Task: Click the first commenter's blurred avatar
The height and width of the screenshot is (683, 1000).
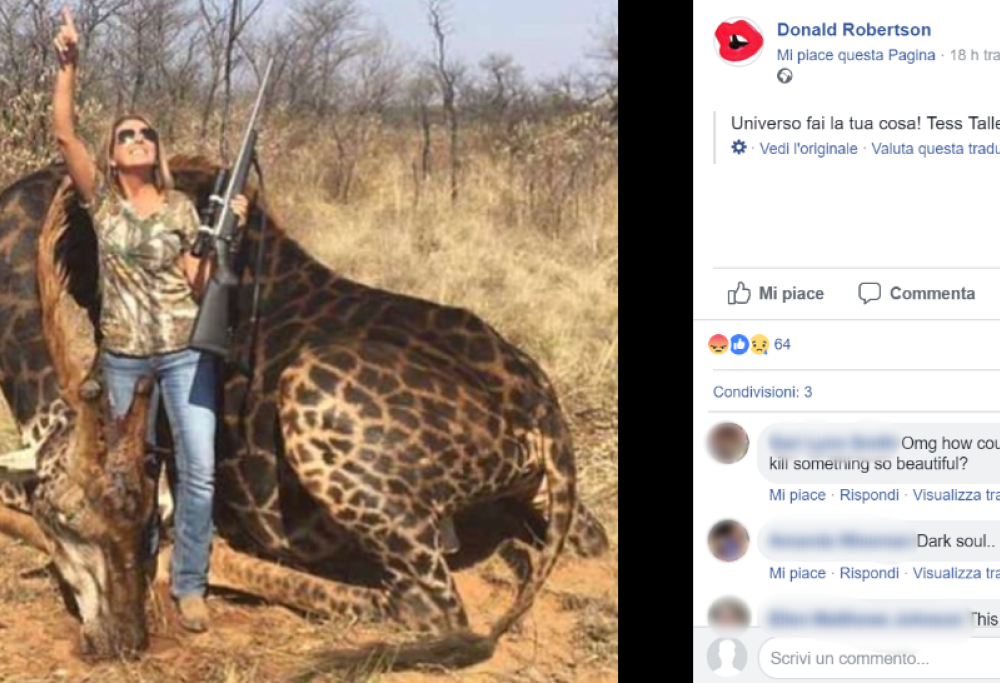Action: pos(728,443)
